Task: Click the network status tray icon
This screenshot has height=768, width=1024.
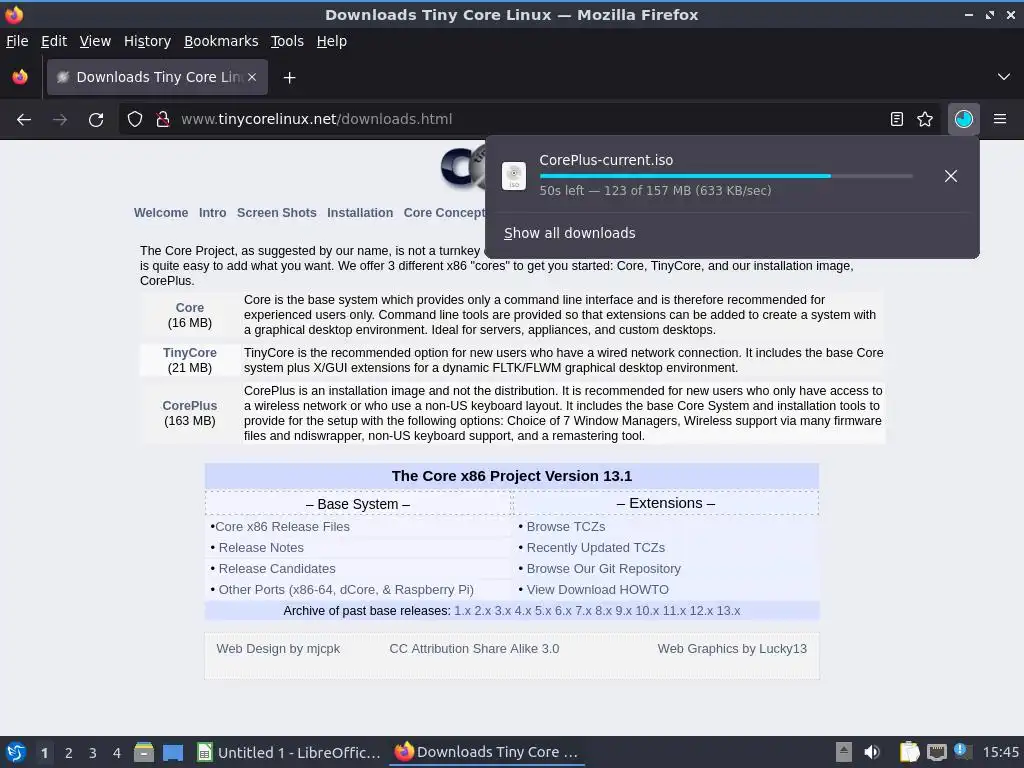Action: (x=936, y=752)
